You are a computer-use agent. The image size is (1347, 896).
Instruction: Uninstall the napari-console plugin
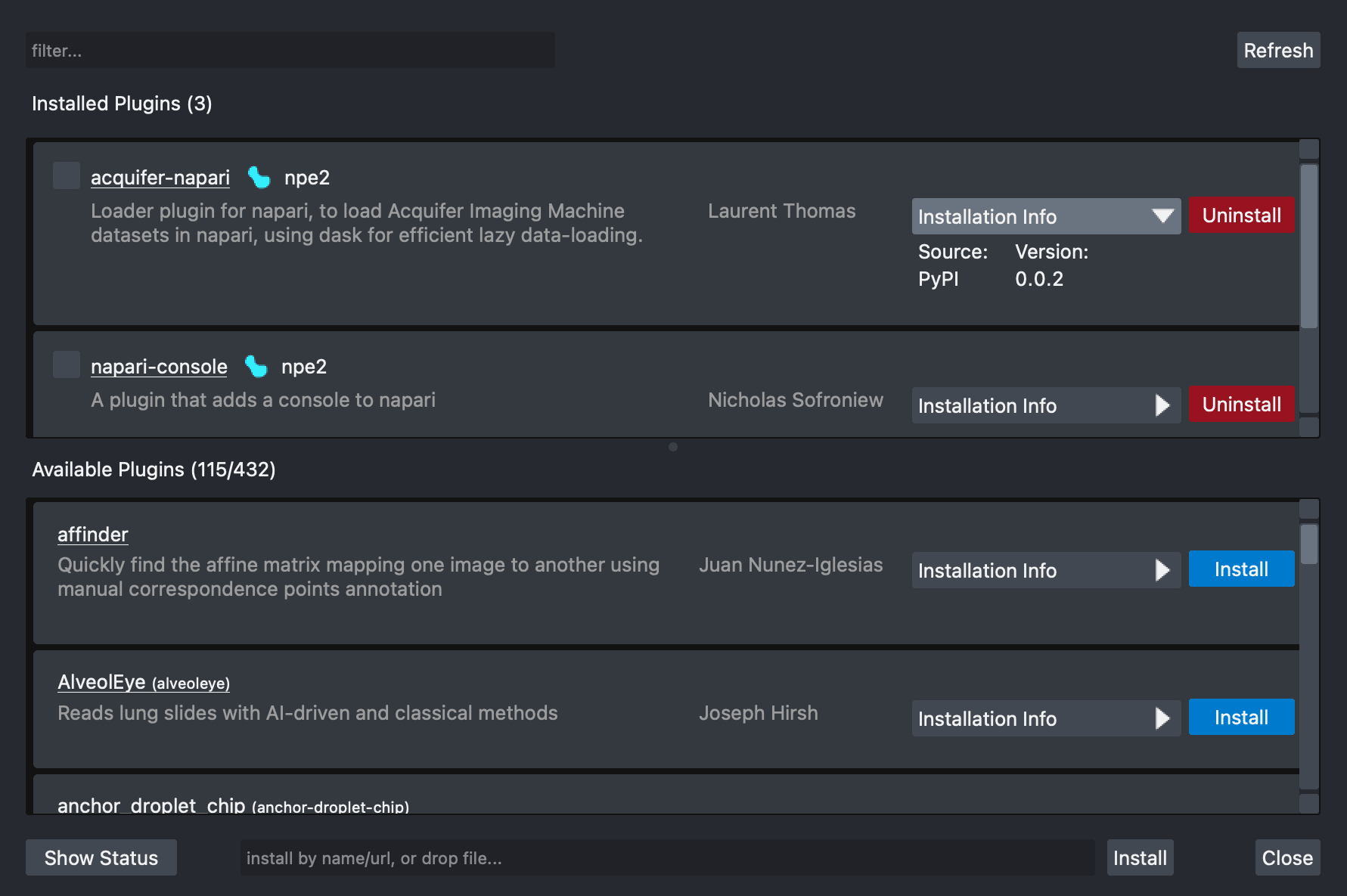tap(1240, 404)
